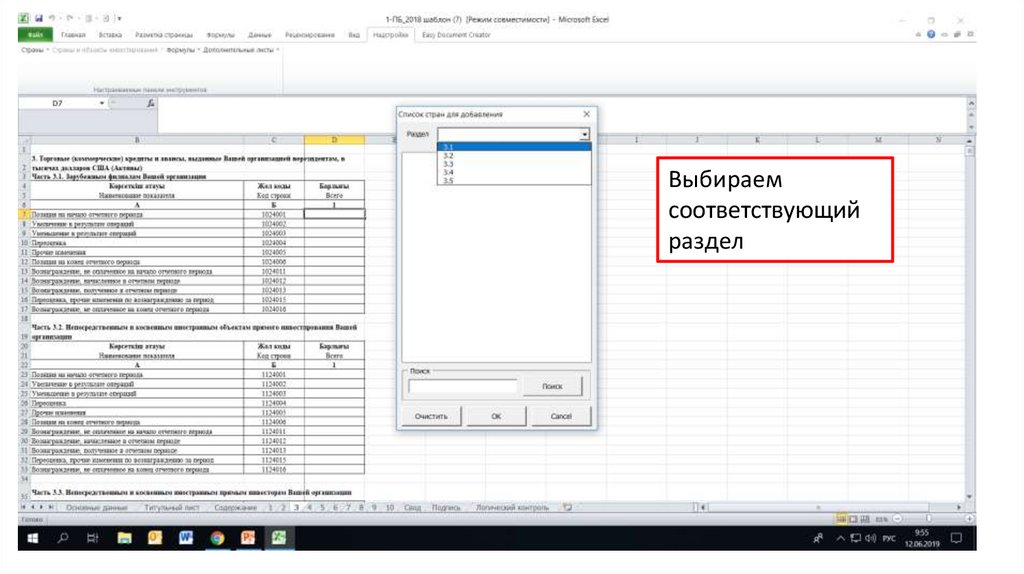Insert new worksheet tab icon
The image size is (1024, 574).
[568, 507]
